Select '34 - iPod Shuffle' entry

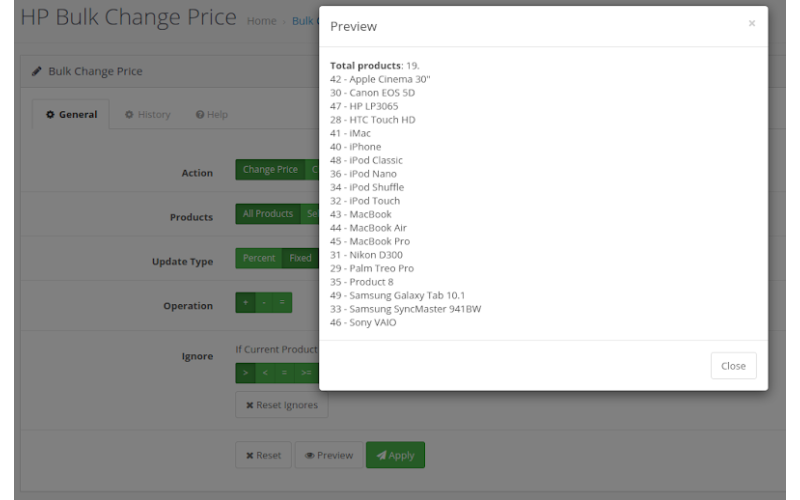point(367,187)
